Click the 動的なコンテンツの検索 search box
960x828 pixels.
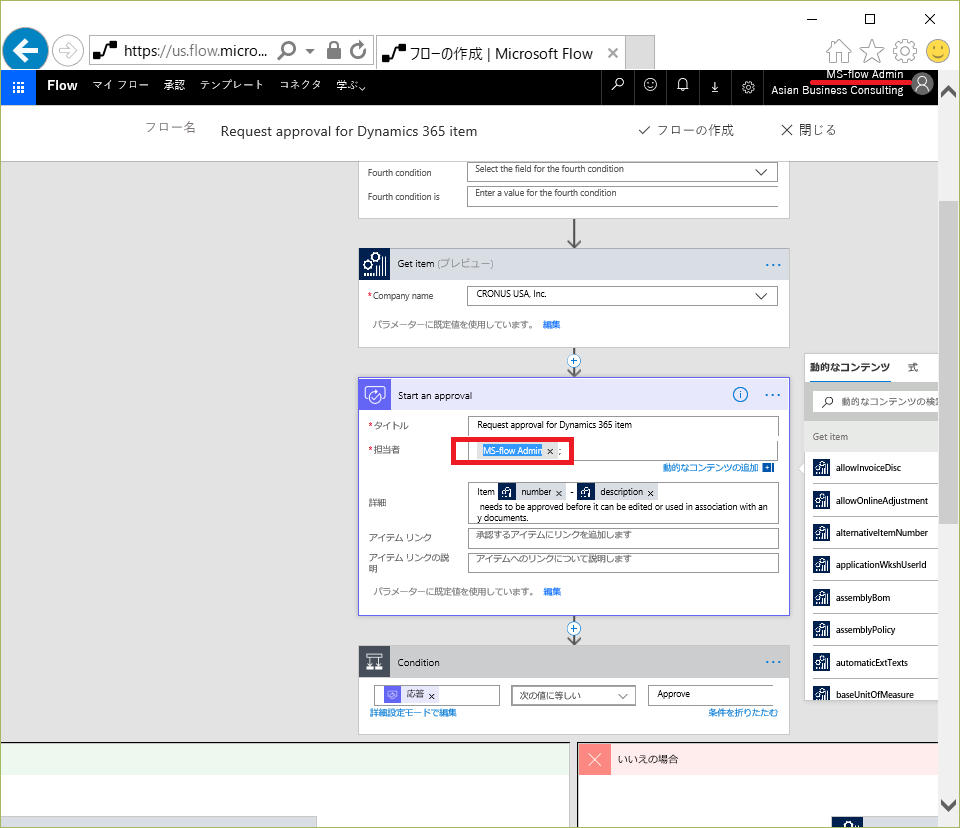tap(876, 402)
